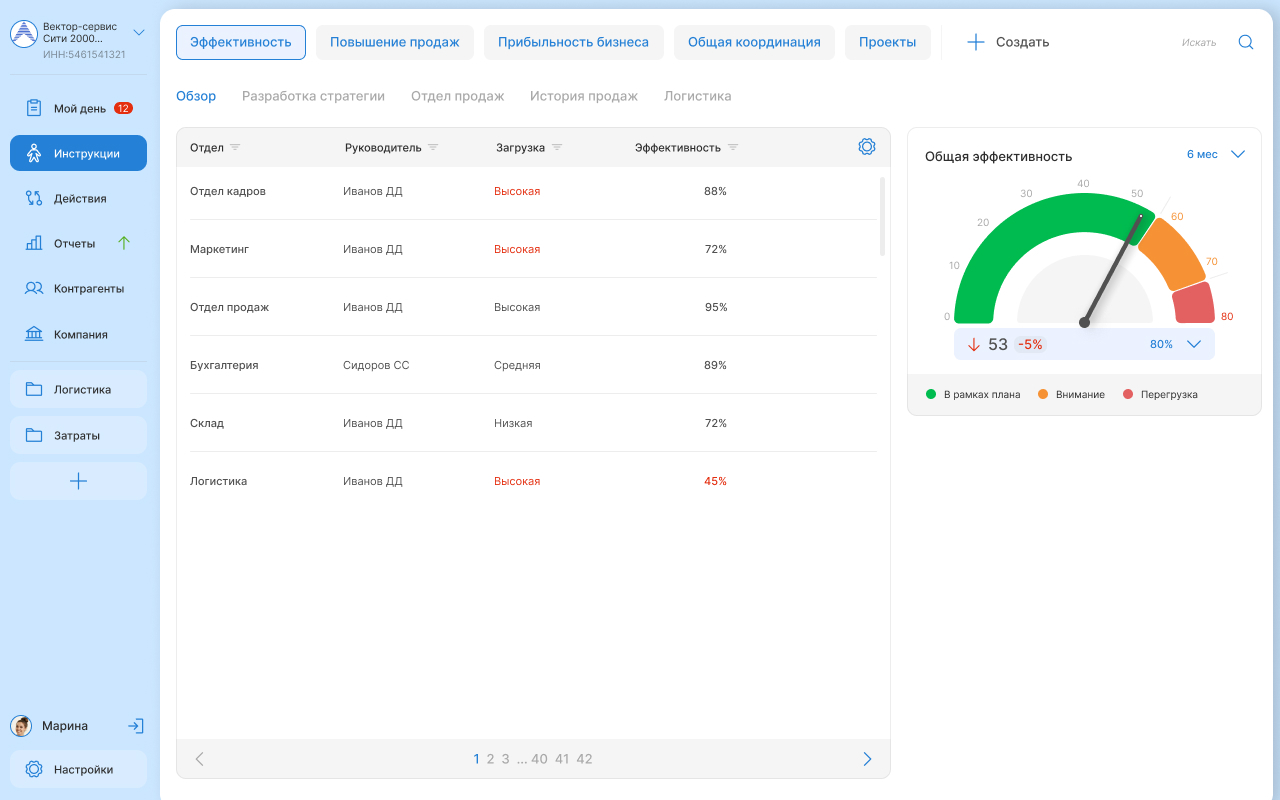This screenshot has width=1280, height=800.
Task: Click Марина's avatar picture
Action: 21,726
